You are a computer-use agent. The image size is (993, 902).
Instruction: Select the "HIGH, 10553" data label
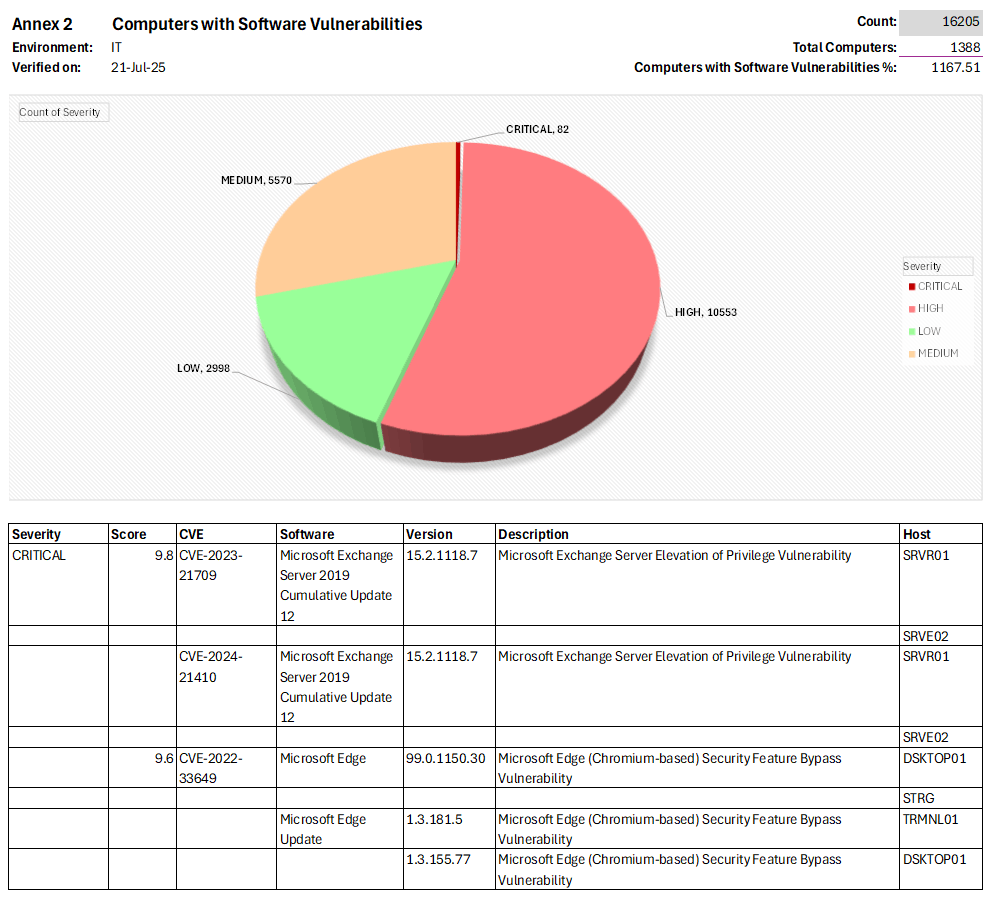(706, 312)
